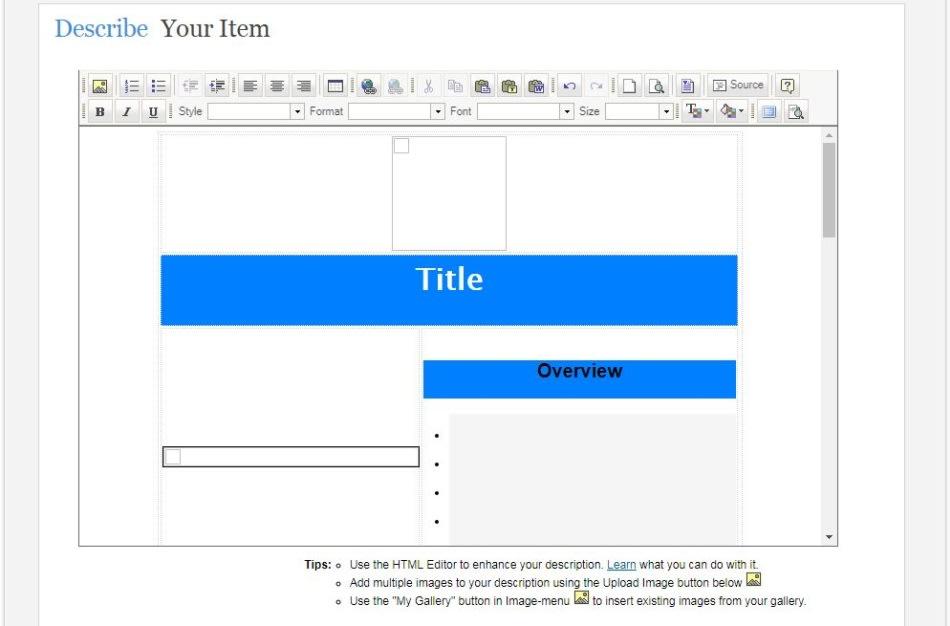Click the scrollbar down arrow
950x626 pixels.
tap(829, 538)
